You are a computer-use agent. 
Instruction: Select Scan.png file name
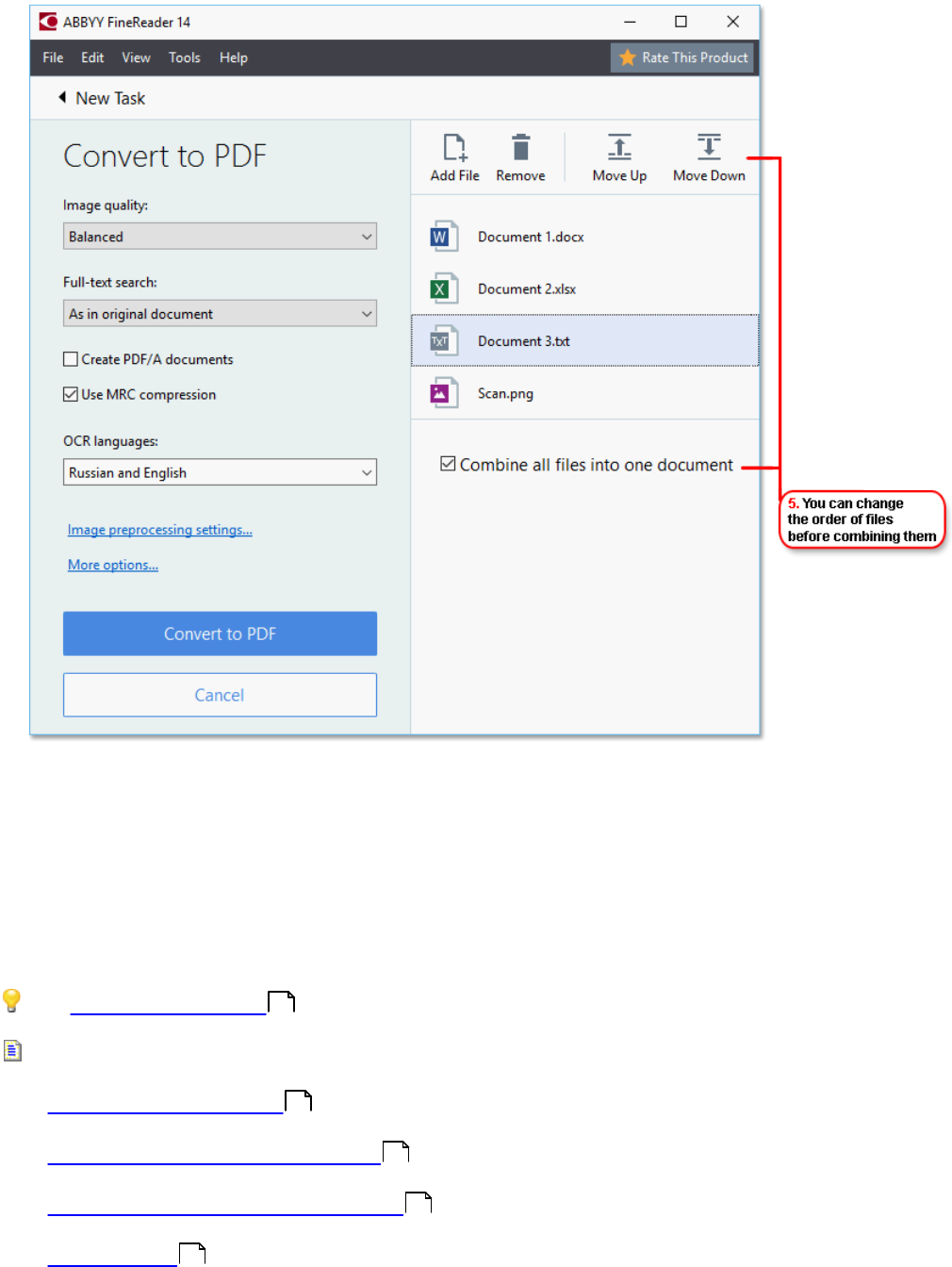[505, 393]
